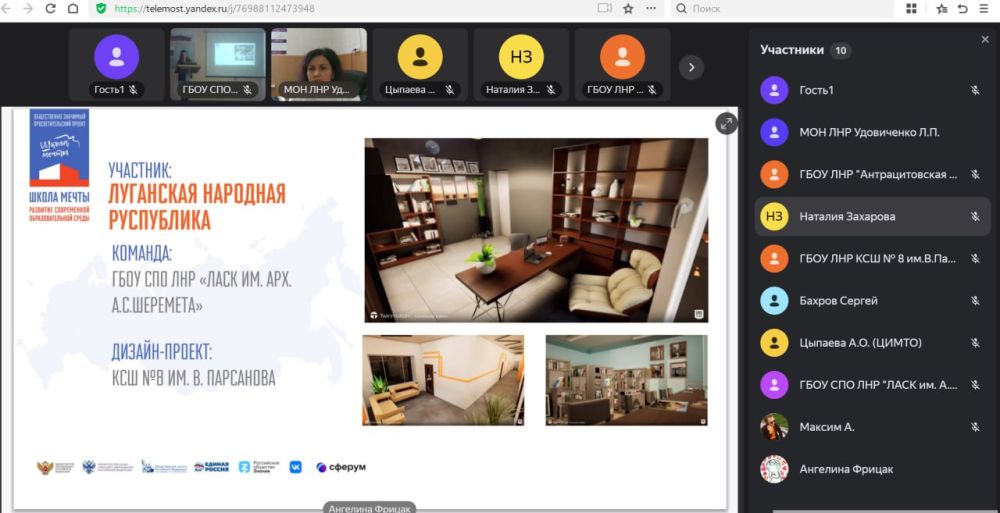Viewport: 1000px width, 513px height.
Task: Show bookmarks list star icon
Action: pos(941,9)
